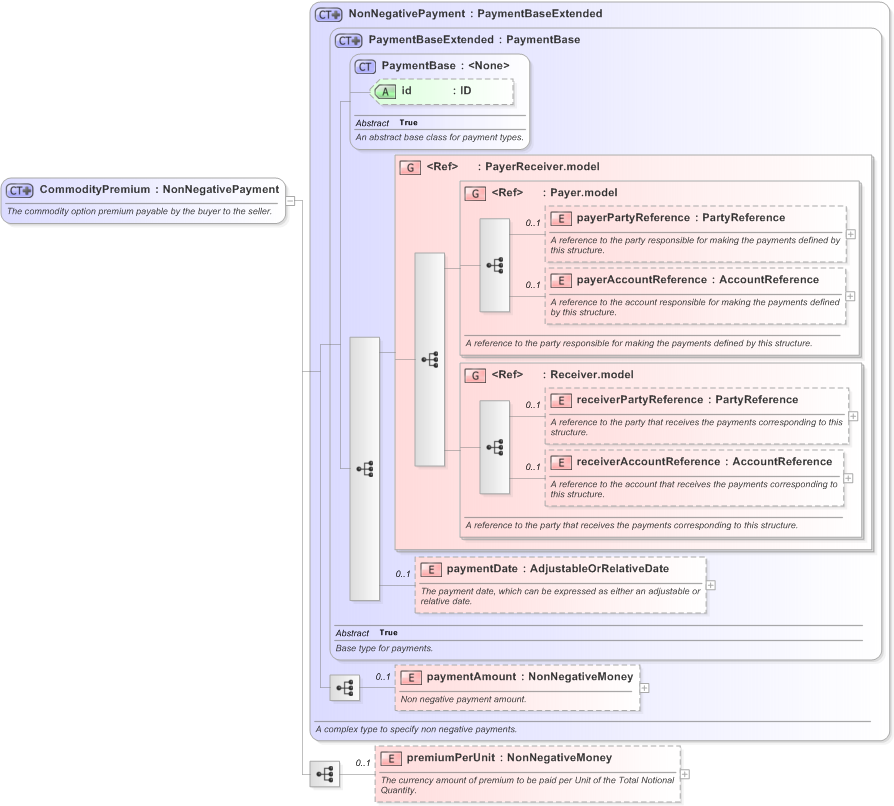The image size is (894, 806).
Task: Expand the payerPartyReference element plus box
Action: [x=851, y=234]
